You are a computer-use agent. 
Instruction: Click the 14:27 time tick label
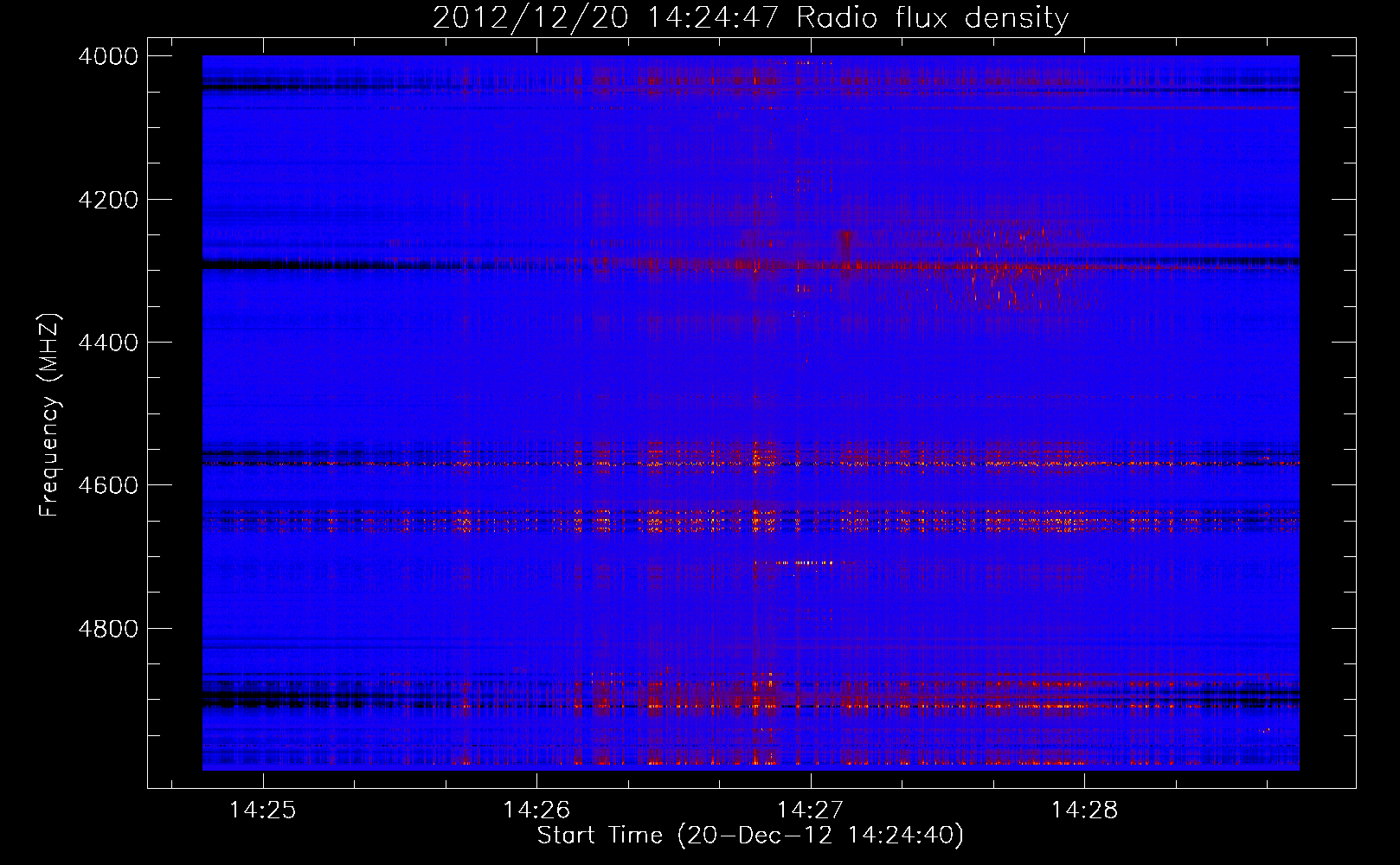[810, 810]
